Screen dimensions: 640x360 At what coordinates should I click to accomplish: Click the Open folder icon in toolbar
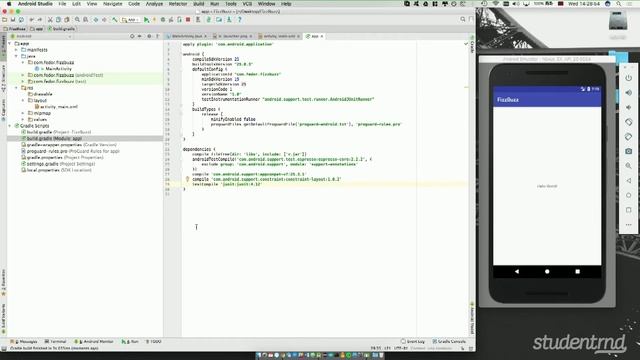pyautogui.click(x=4, y=20)
